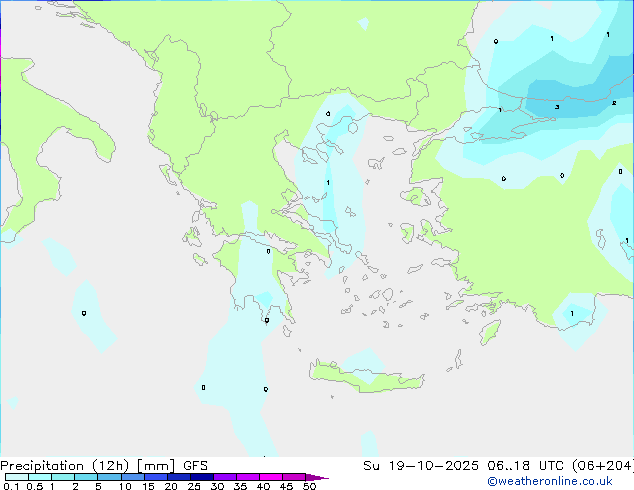Click the island of Rhodes on the map
Screen dimensions: 634x490
[490, 332]
